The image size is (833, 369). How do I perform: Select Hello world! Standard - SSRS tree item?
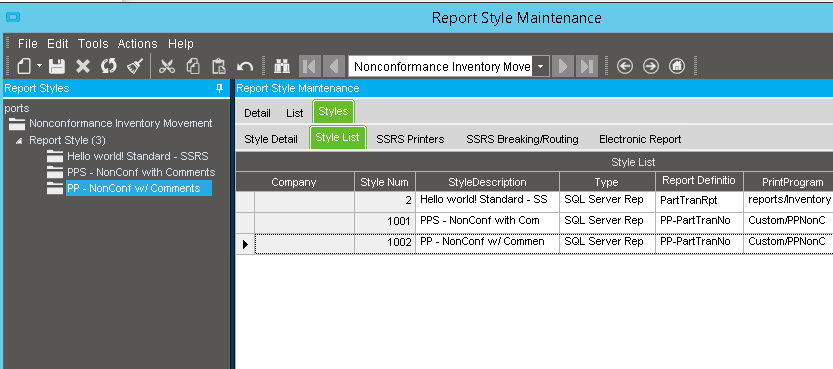point(138,156)
